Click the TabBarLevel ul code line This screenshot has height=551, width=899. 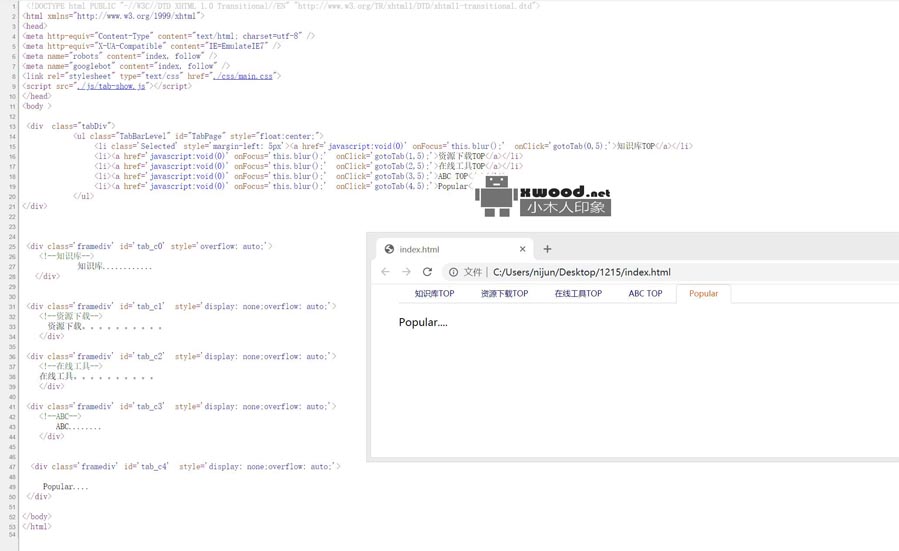(x=198, y=136)
